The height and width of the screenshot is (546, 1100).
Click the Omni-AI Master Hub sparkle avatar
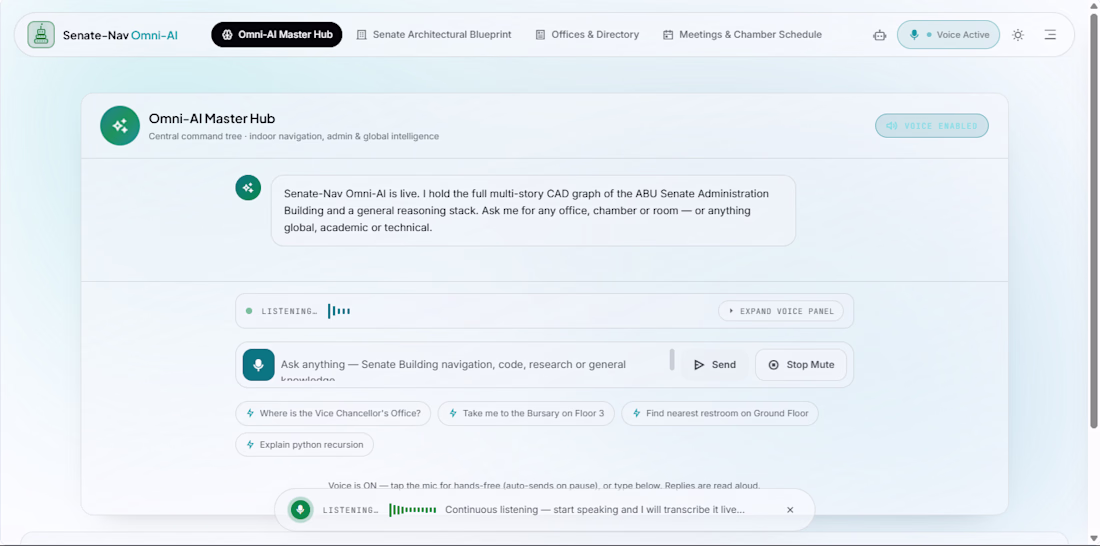click(120, 126)
